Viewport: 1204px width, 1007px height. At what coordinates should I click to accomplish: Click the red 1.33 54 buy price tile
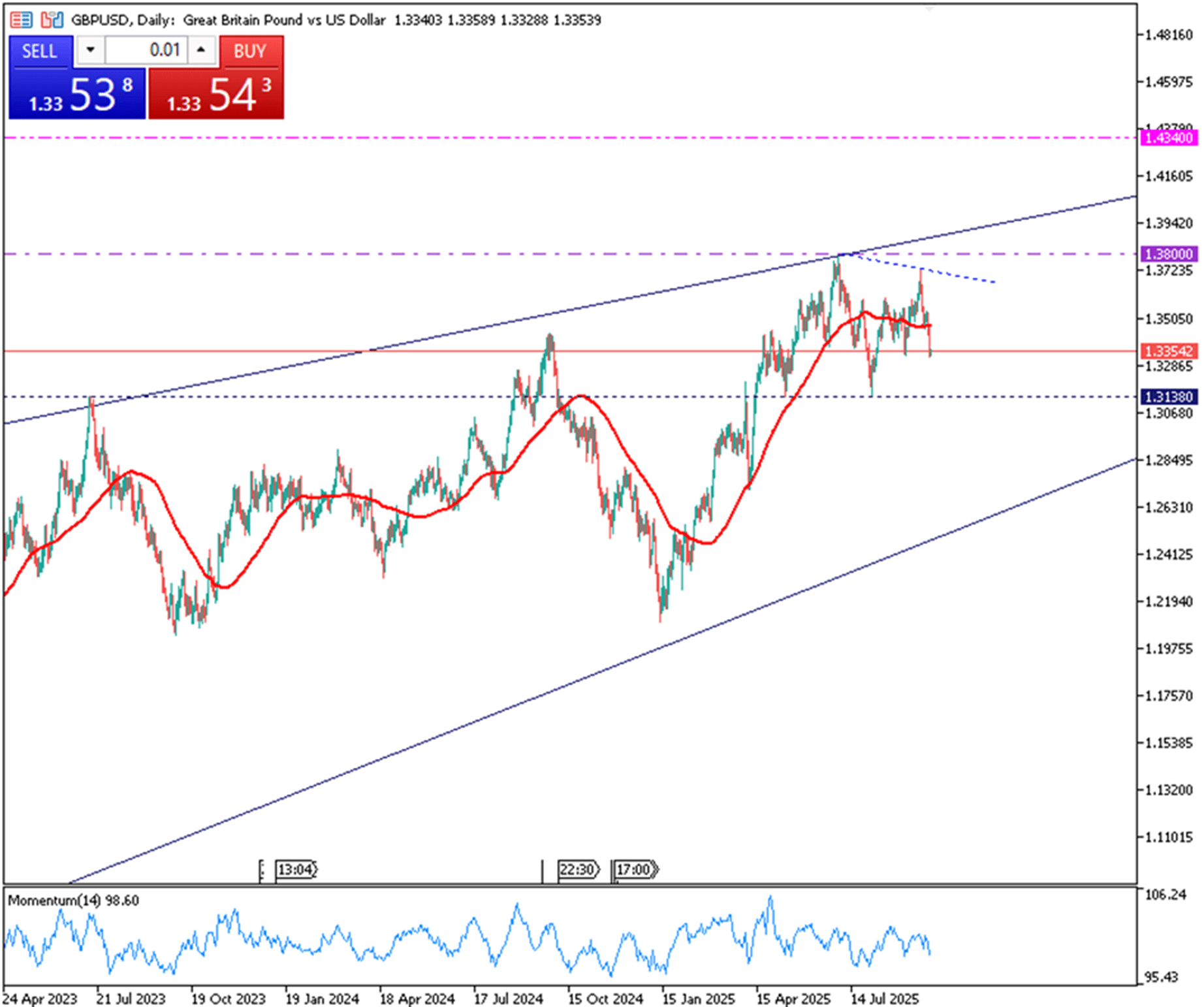click(216, 95)
